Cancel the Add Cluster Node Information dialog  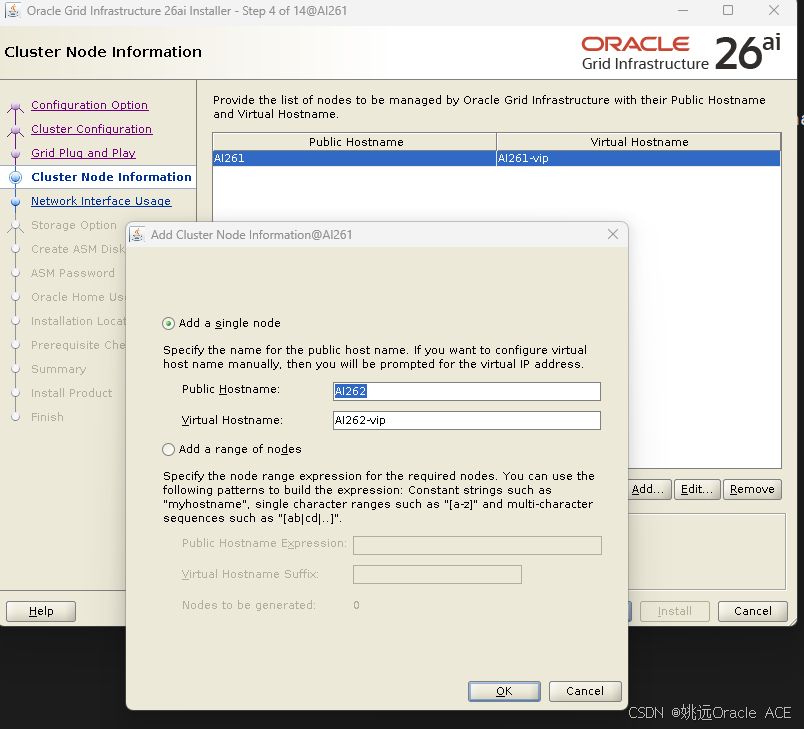585,691
